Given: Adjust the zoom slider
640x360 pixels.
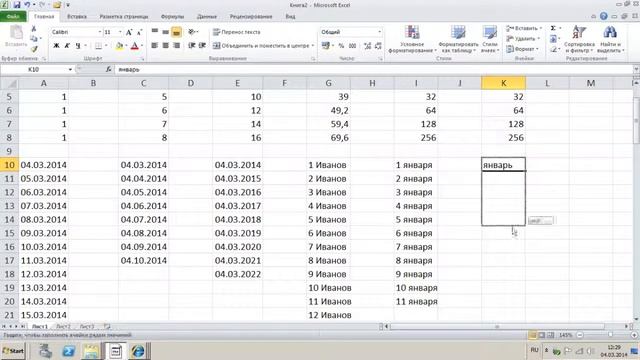Looking at the screenshot, I should pos(611,335).
